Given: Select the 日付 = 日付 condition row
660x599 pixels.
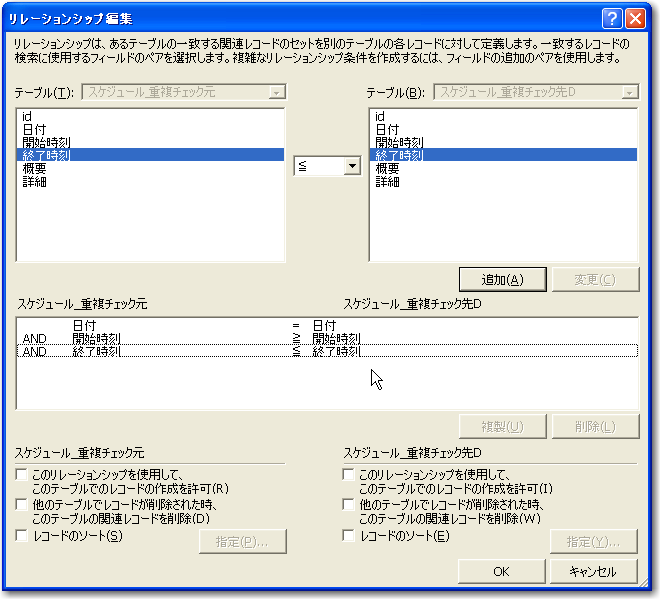Looking at the screenshot, I should [x=200, y=326].
